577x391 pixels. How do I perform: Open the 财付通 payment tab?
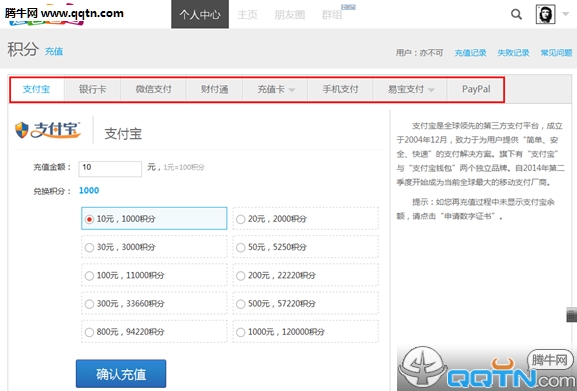click(215, 89)
